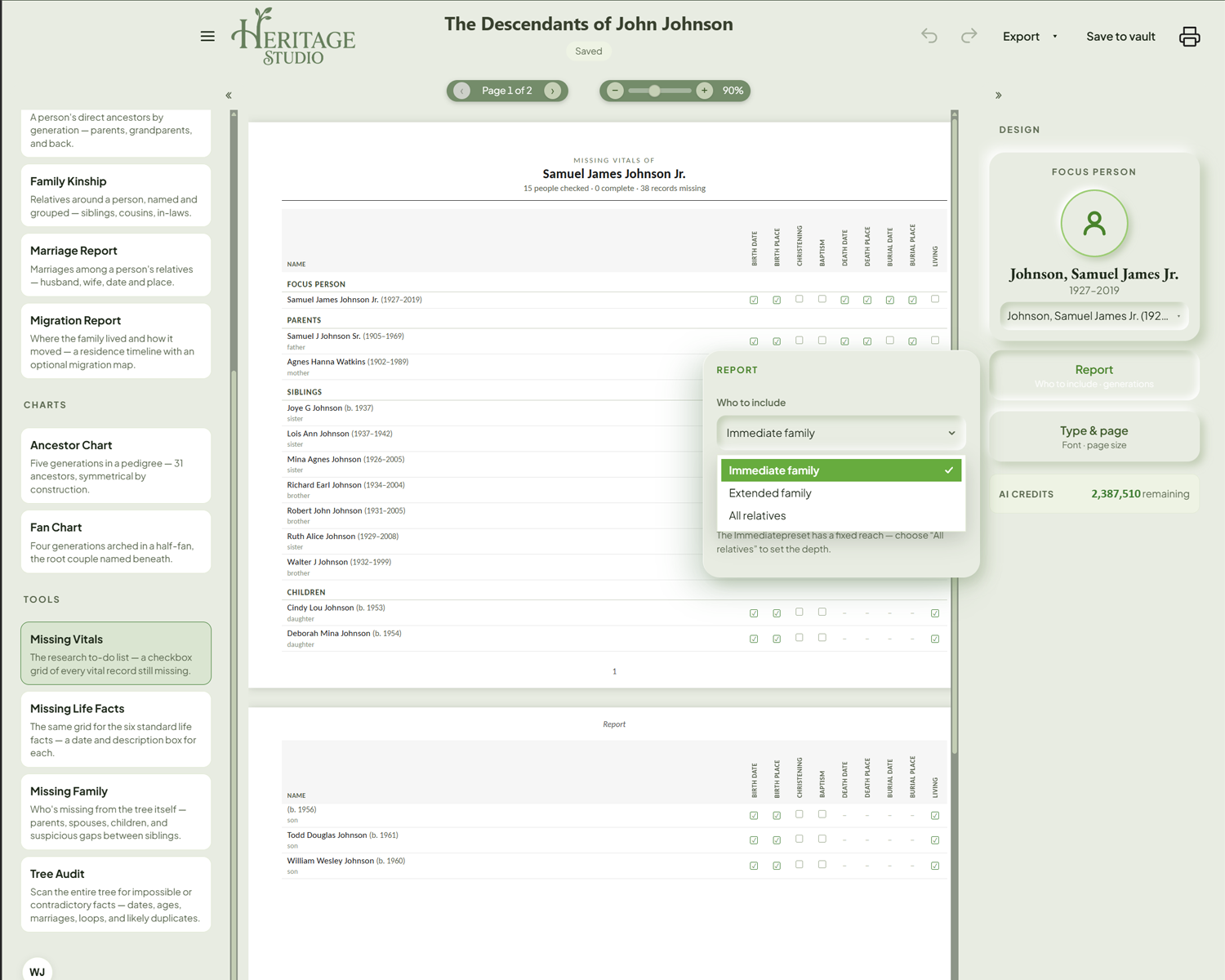Print the report with printer icon

(x=1189, y=36)
